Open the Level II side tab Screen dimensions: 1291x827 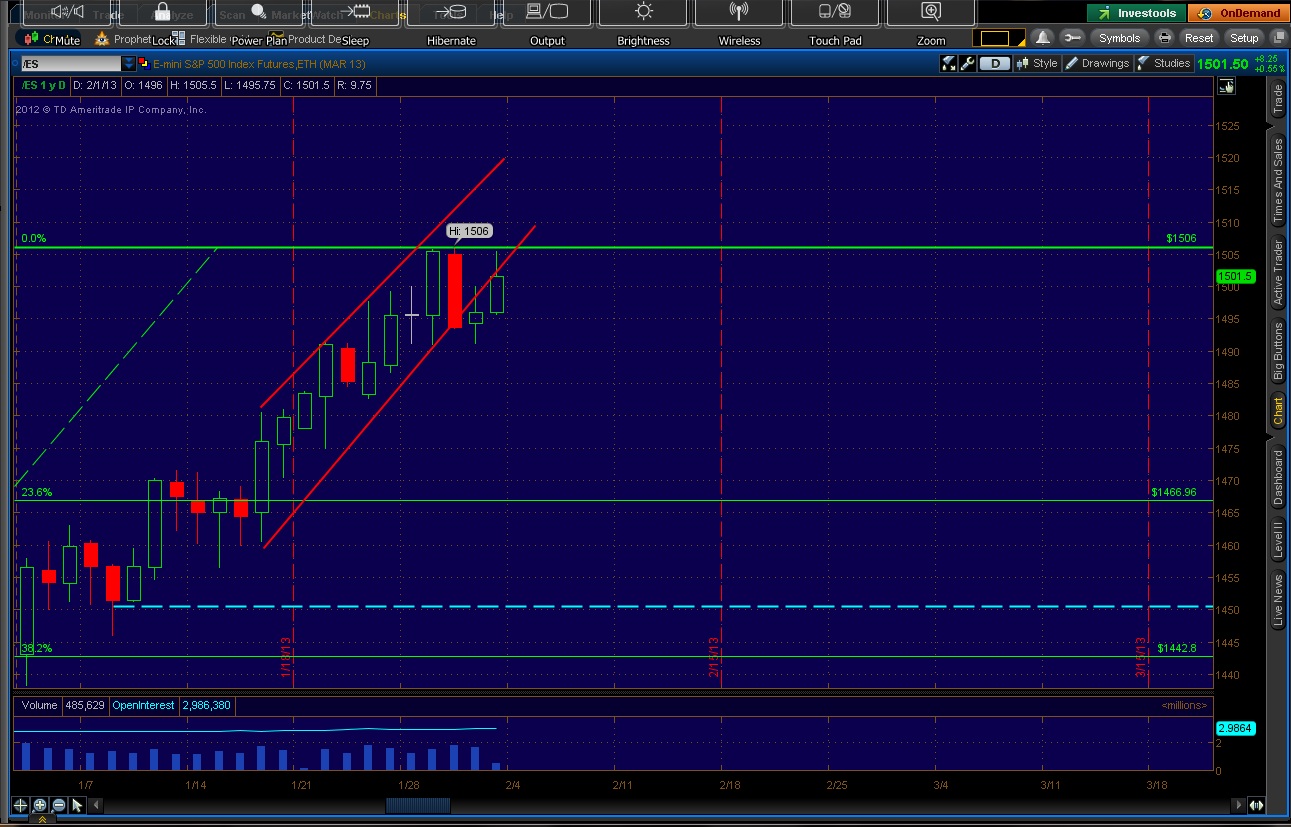pos(1278,539)
